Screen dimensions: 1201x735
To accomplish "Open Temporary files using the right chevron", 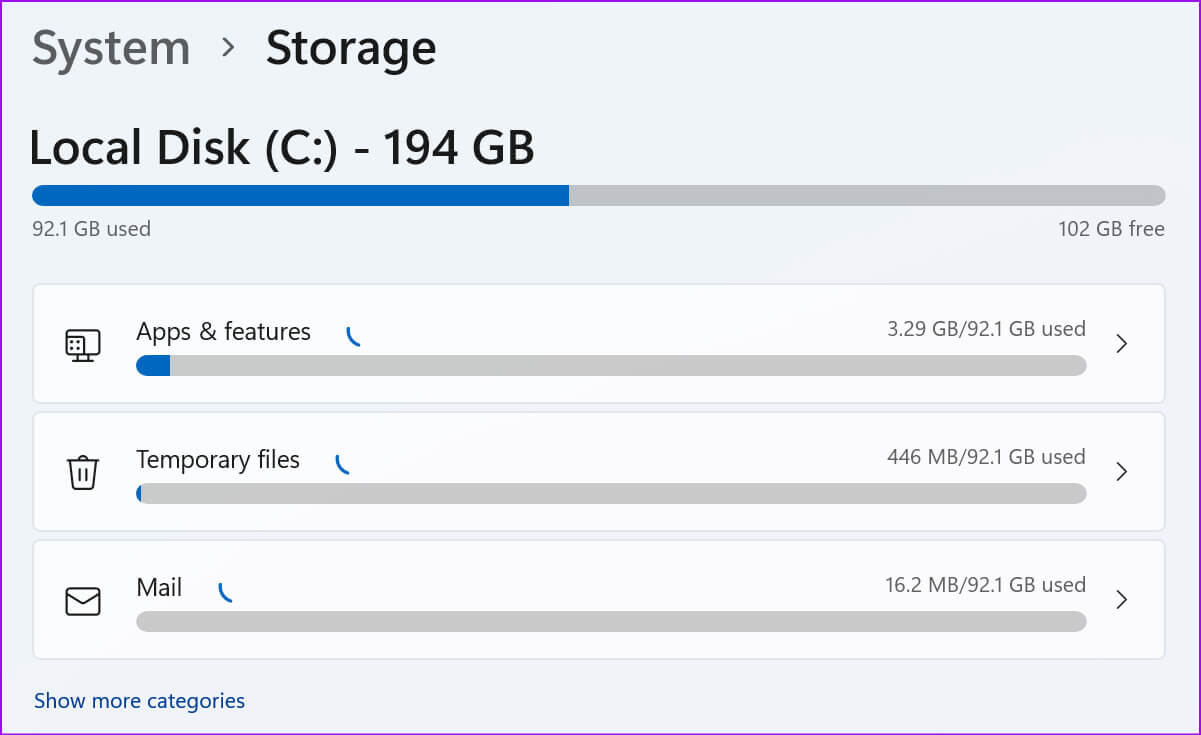I will (x=1121, y=472).
